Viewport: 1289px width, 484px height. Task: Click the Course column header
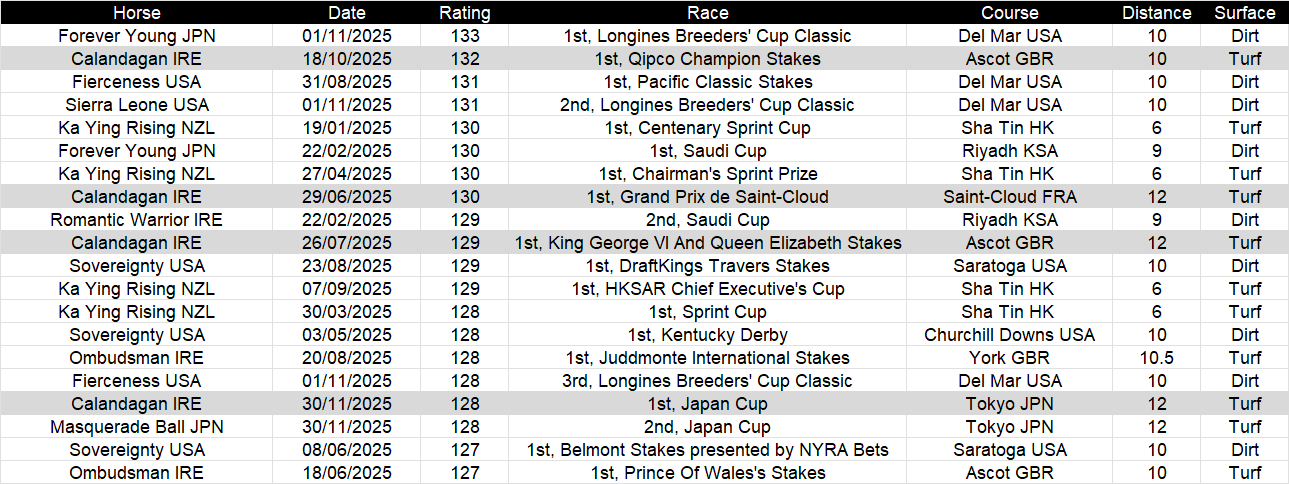click(1009, 13)
